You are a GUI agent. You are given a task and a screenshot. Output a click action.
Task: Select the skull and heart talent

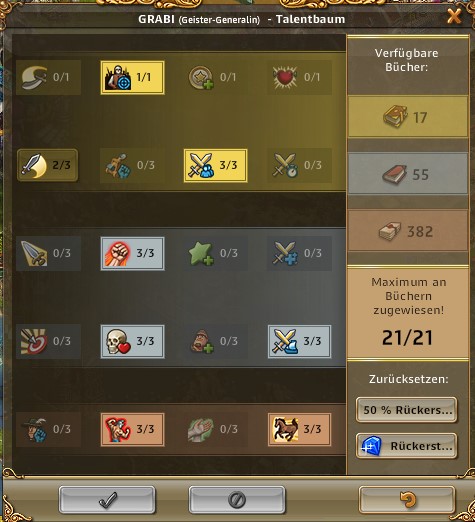(x=132, y=341)
